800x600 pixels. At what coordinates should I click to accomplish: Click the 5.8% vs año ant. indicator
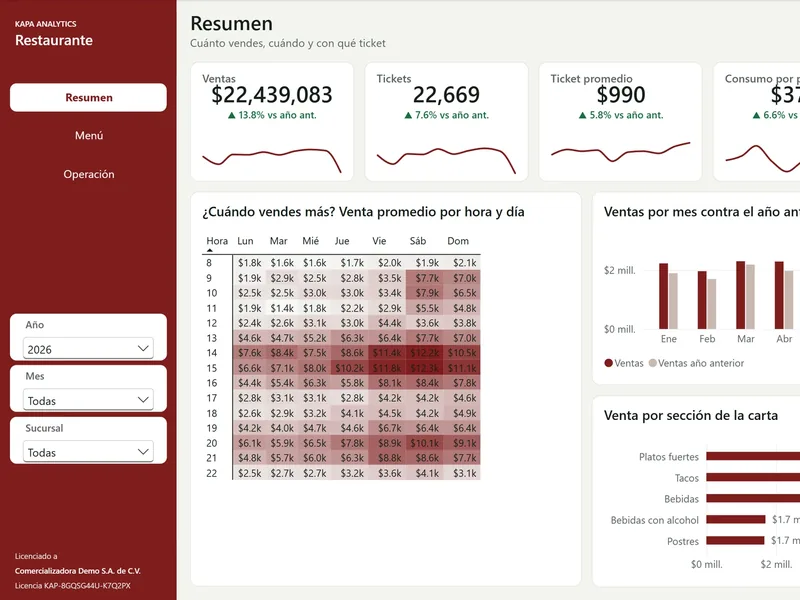(621, 115)
